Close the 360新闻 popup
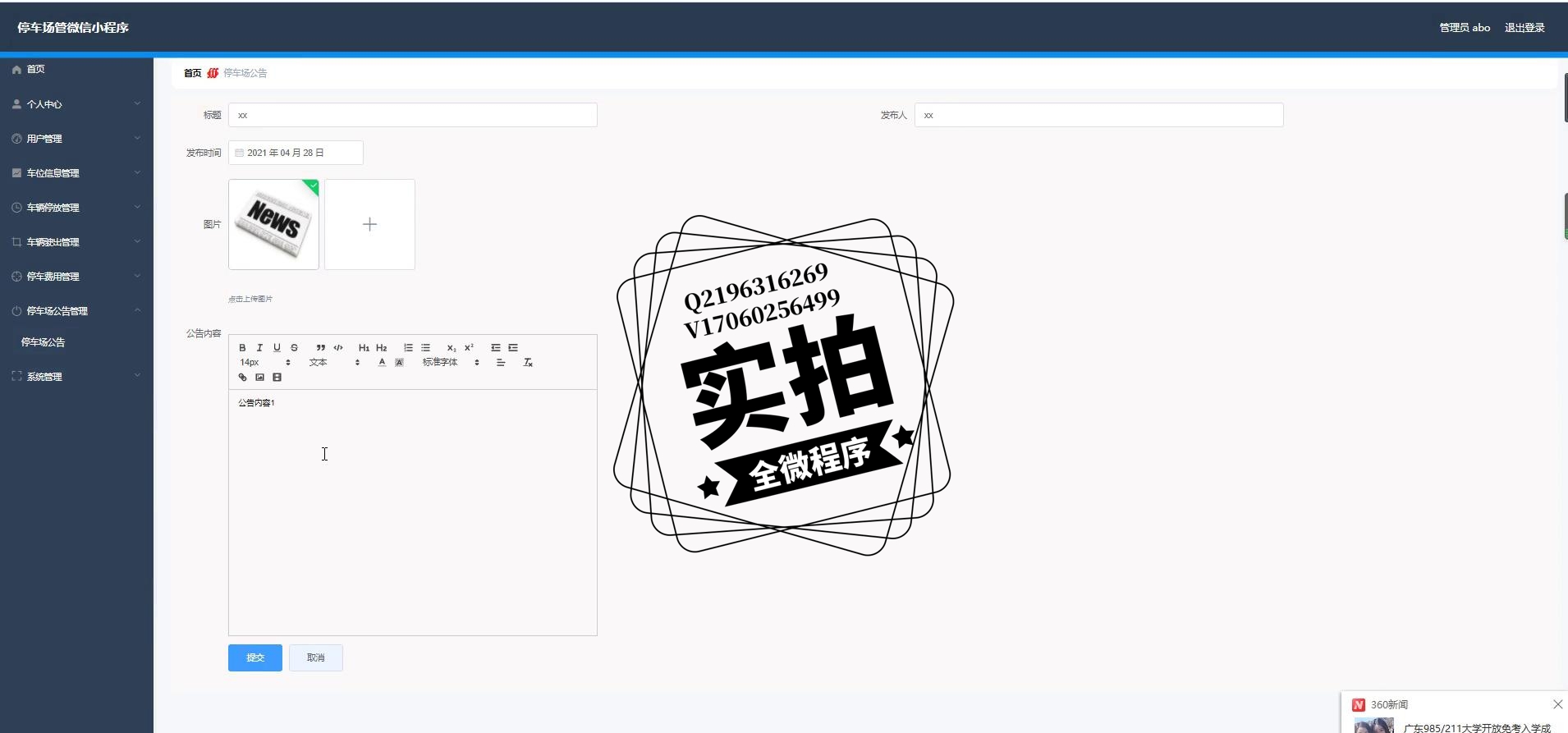Image resolution: width=1568 pixels, height=733 pixels. (x=1557, y=704)
